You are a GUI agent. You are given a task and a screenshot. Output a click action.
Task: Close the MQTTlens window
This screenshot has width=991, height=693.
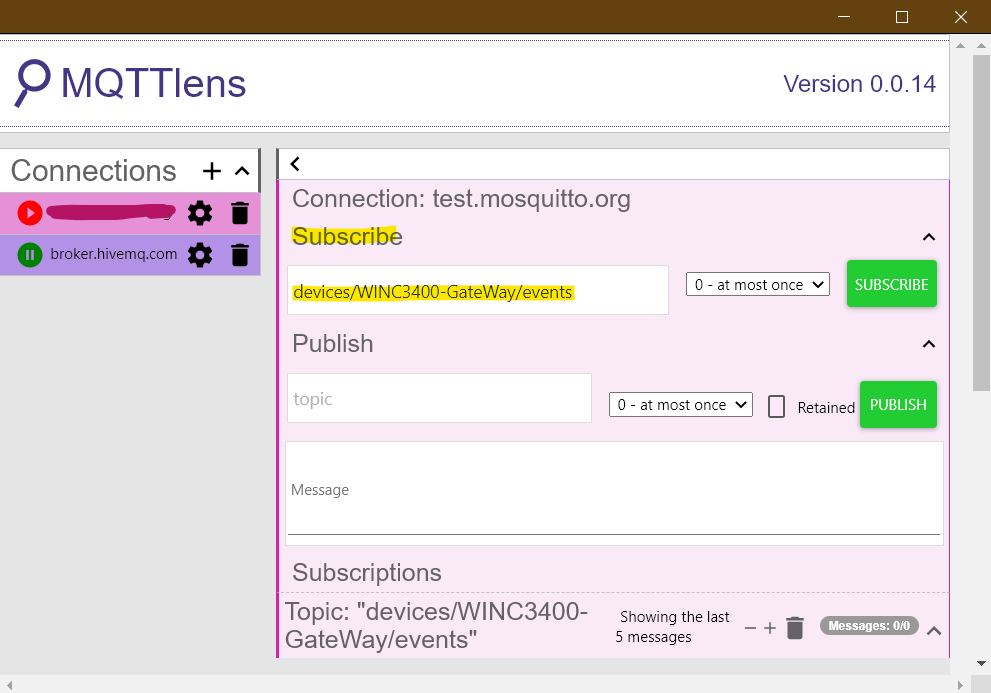click(x=961, y=17)
